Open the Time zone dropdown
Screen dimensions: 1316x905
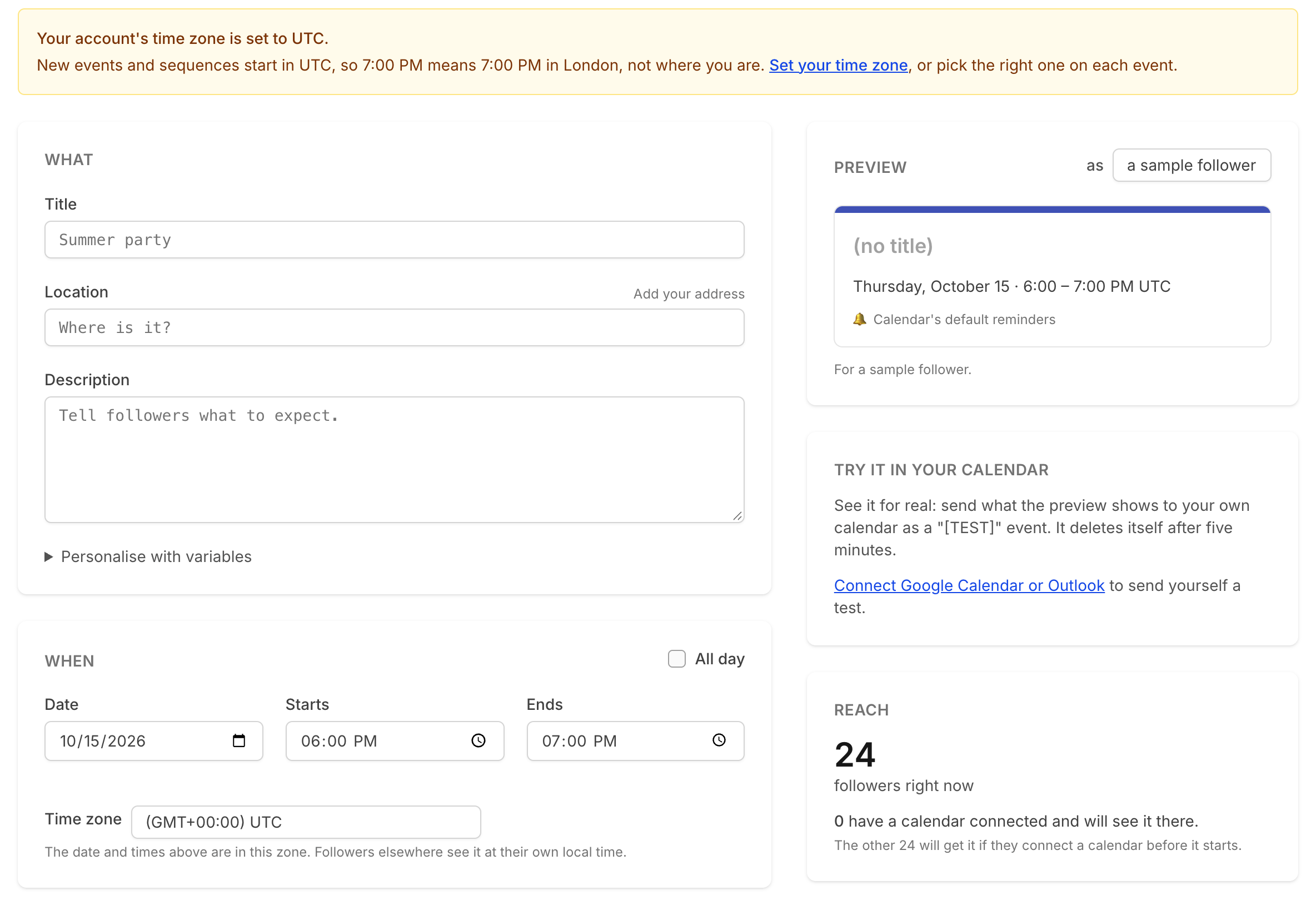click(x=306, y=822)
